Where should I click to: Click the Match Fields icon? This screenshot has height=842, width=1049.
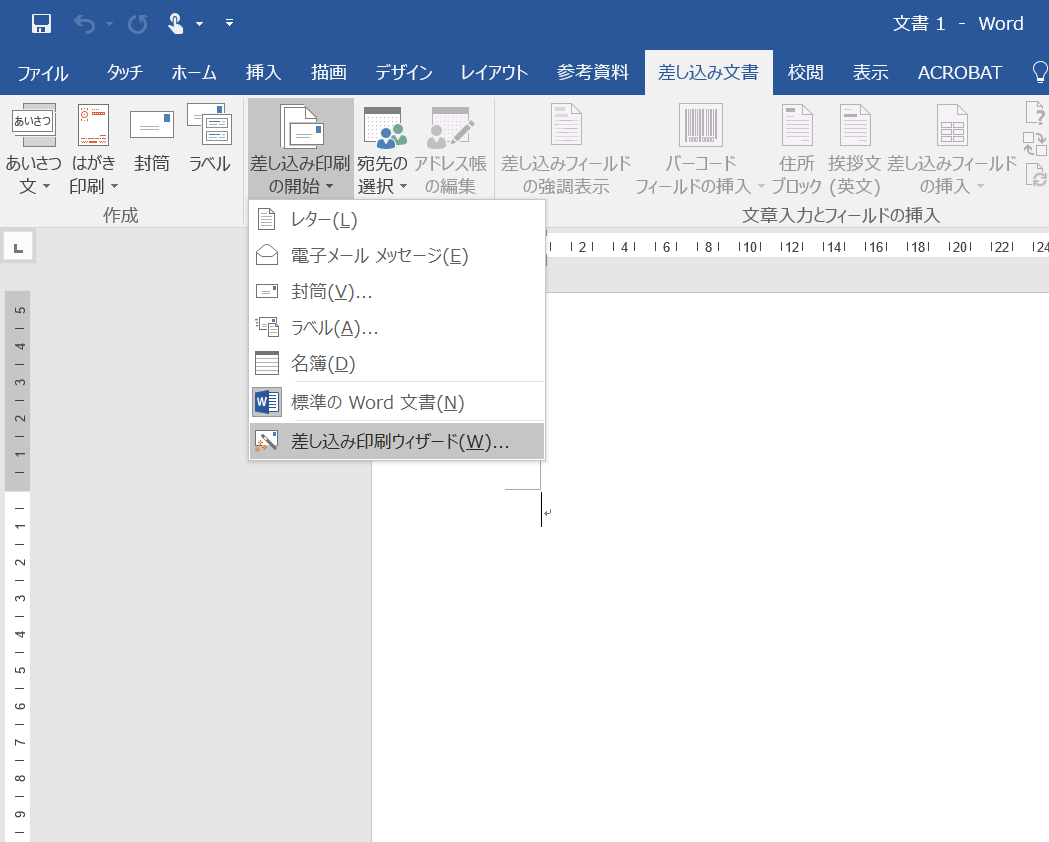pos(1036,144)
